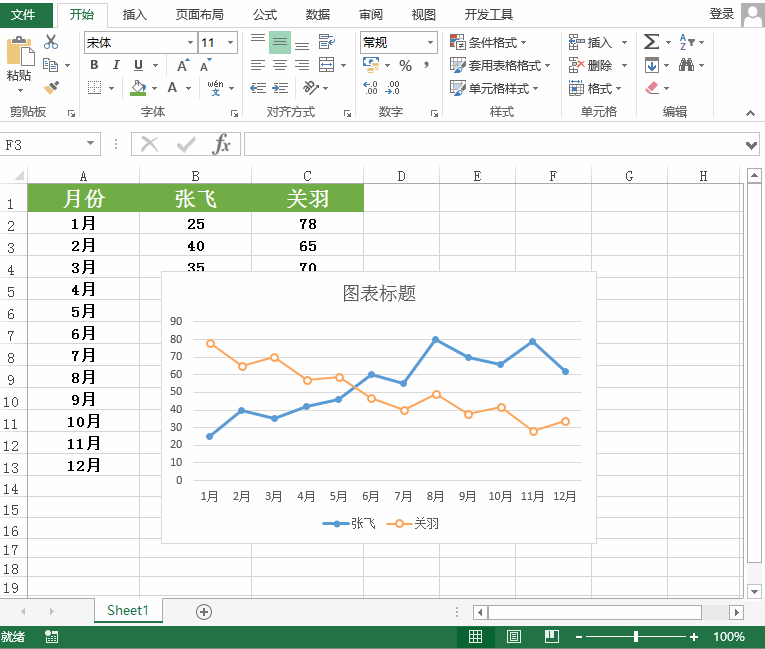The width and height of the screenshot is (765, 649).
Task: Click the Decrease Decimal icon
Action: 392,88
